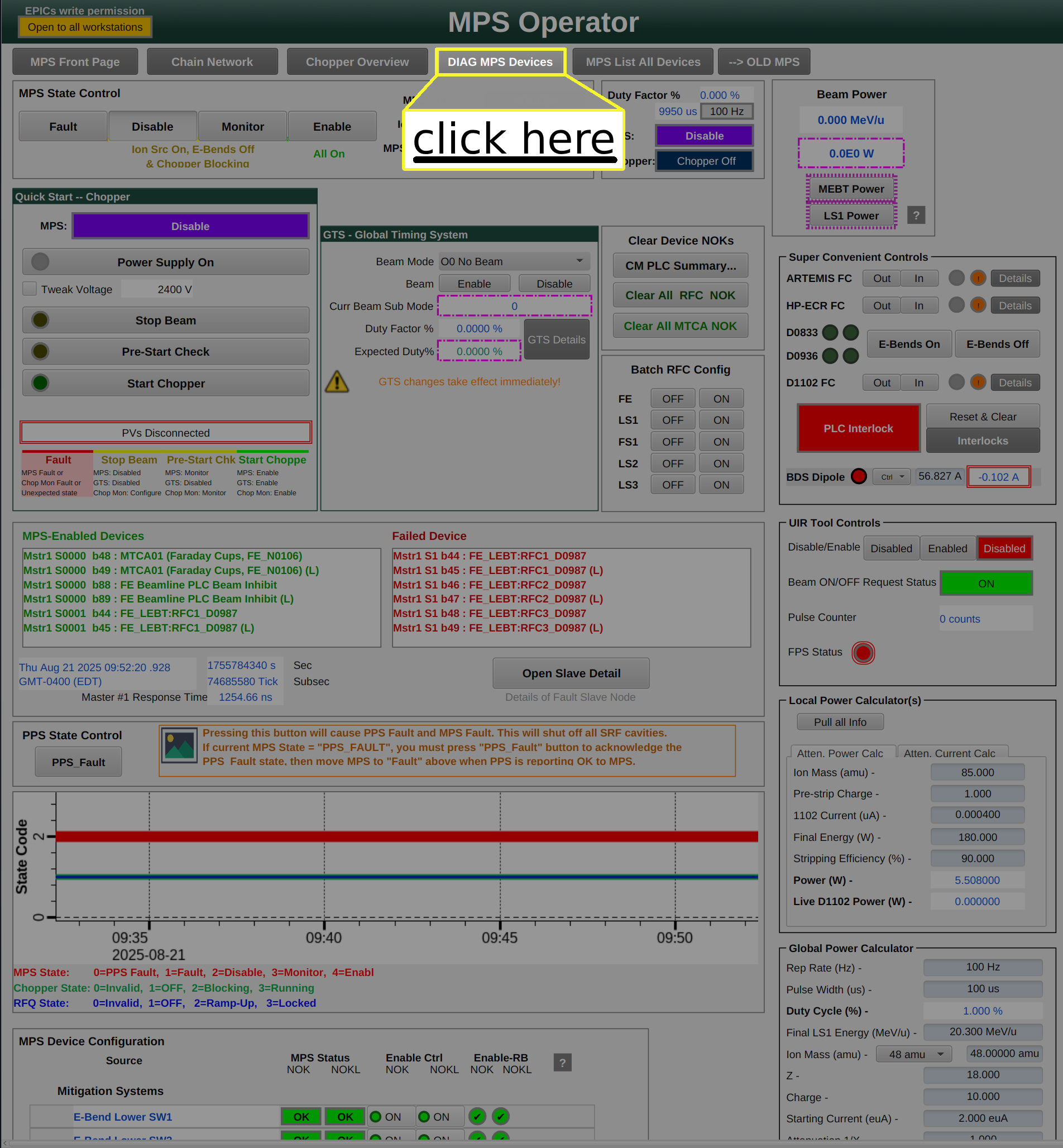Click the orange warning LED for ARTEMIS FC
Screen dimensions: 1063x1148
click(x=977, y=279)
